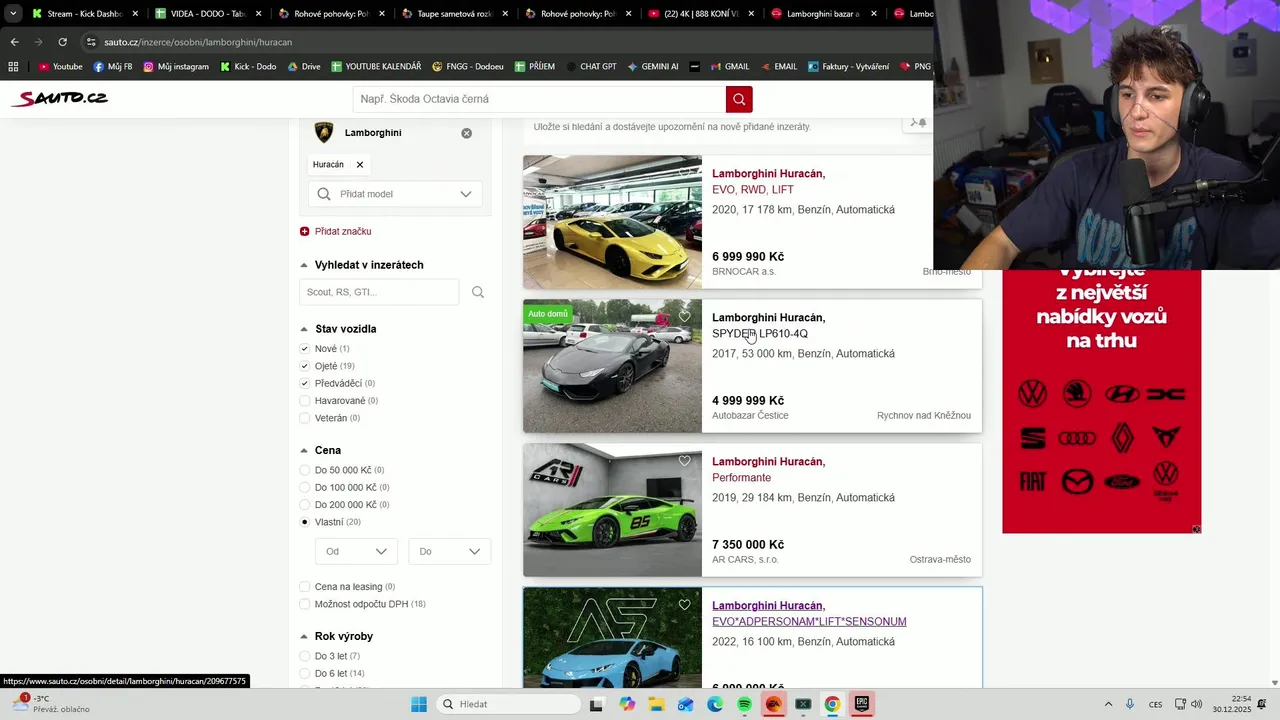This screenshot has width=1280, height=720.
Task: Switch to the 4K 888 KONÍ YouTube tab
Action: [x=700, y=14]
